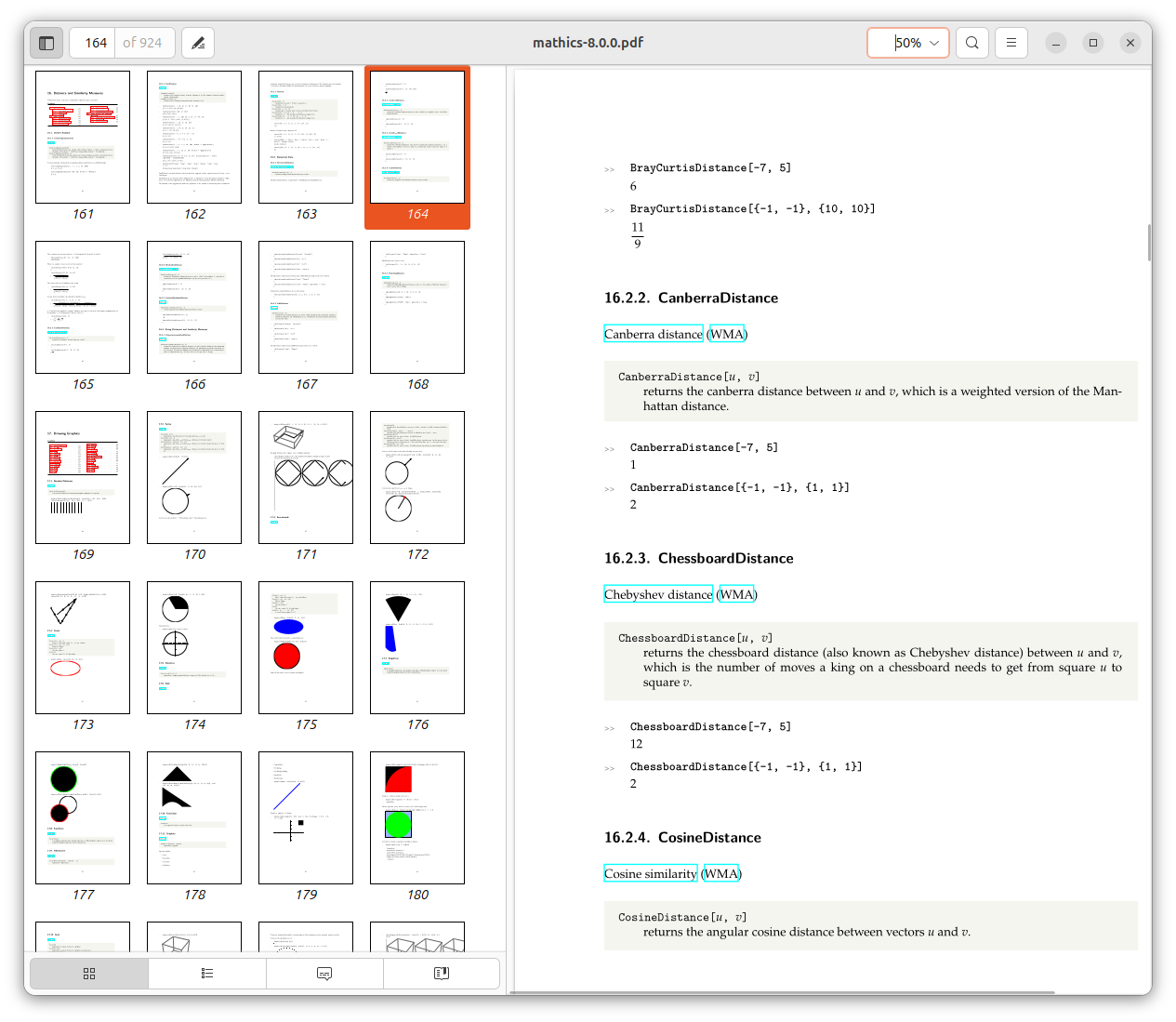Image resolution: width=1176 pixels, height=1022 pixels.
Task: Select page 166 thumbnail
Action: pyautogui.click(x=194, y=308)
